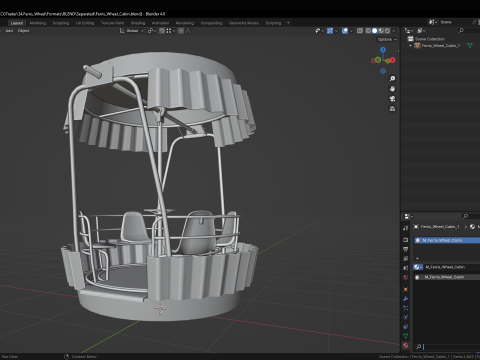Select wireframe viewport shading
480x360 pixels.
pos(368,31)
